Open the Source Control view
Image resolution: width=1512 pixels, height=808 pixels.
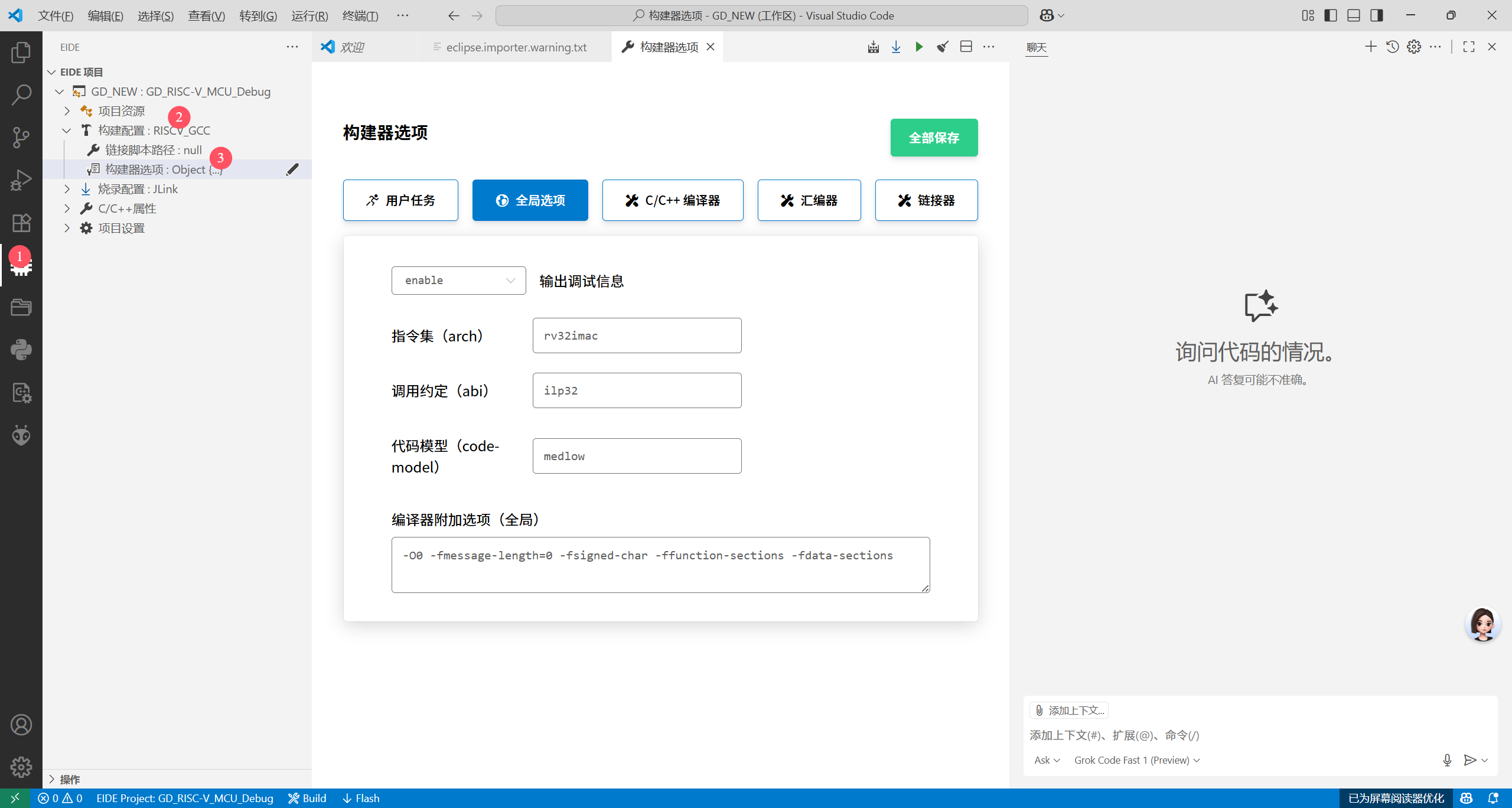pos(21,137)
